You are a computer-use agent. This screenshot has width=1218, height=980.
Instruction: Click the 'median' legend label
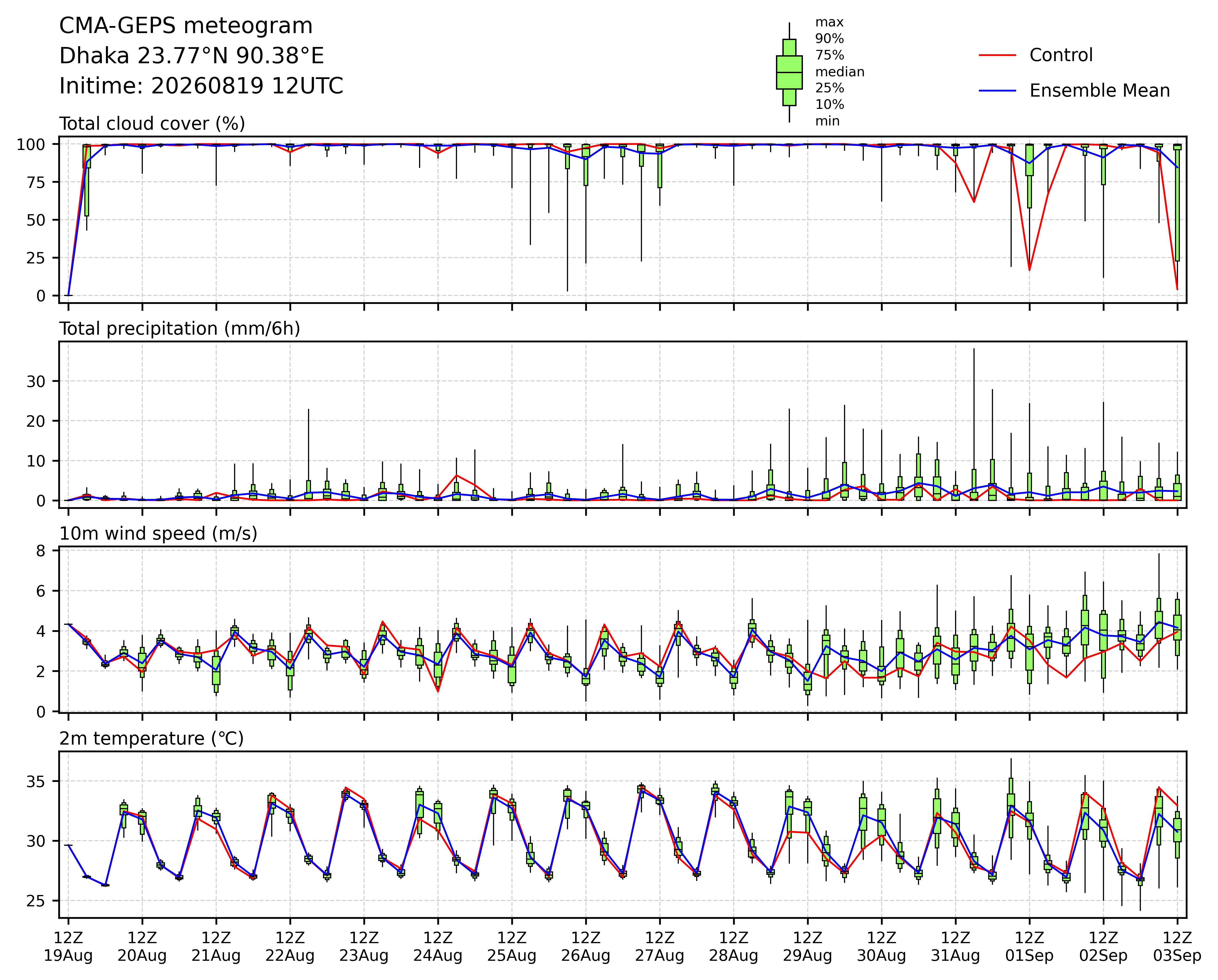coord(839,72)
